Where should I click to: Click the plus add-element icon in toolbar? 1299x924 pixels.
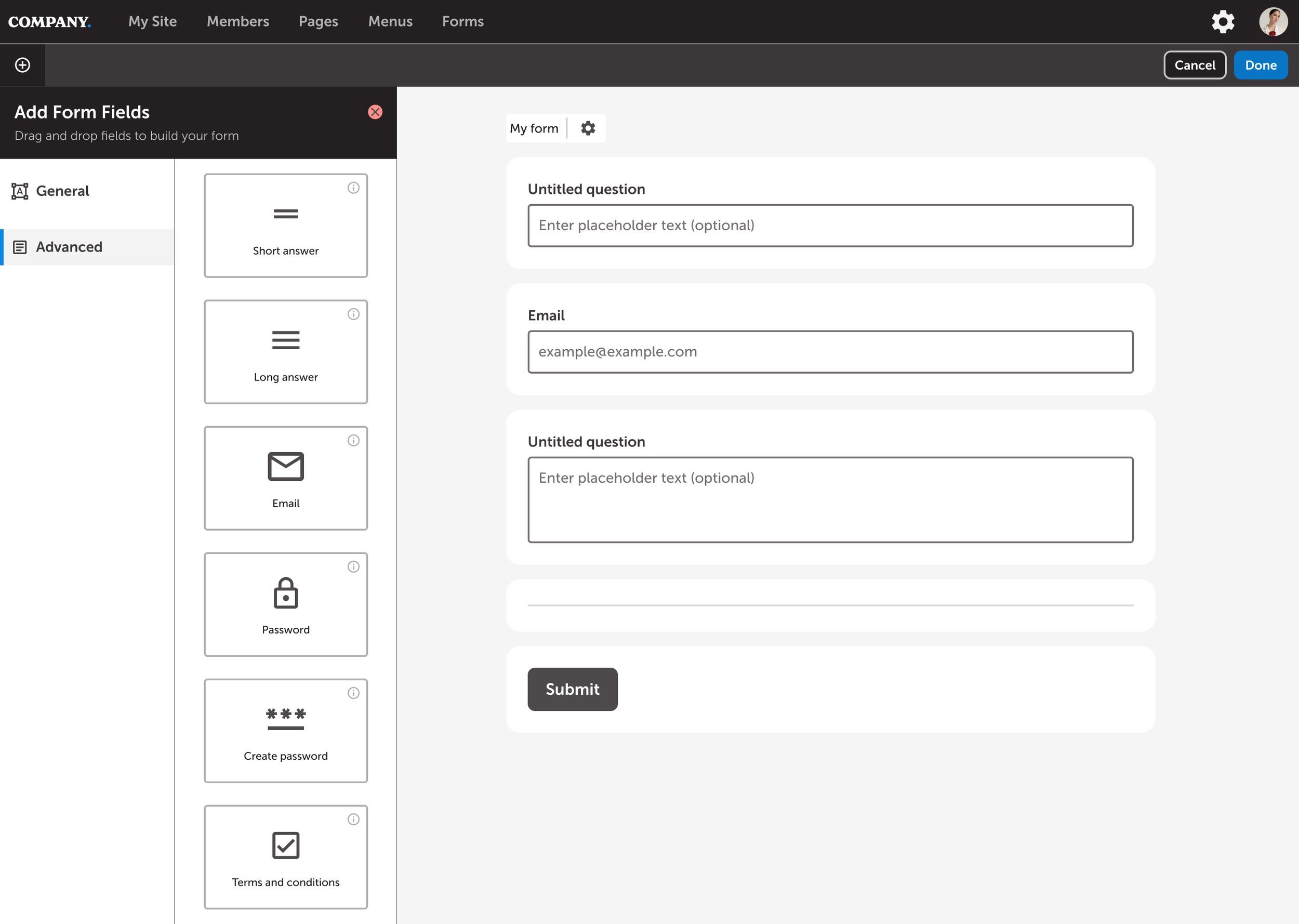click(x=22, y=65)
